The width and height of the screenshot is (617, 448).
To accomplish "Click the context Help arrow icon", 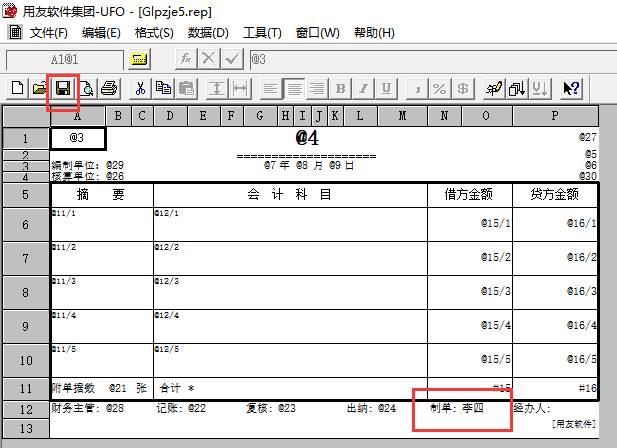I will (x=572, y=89).
